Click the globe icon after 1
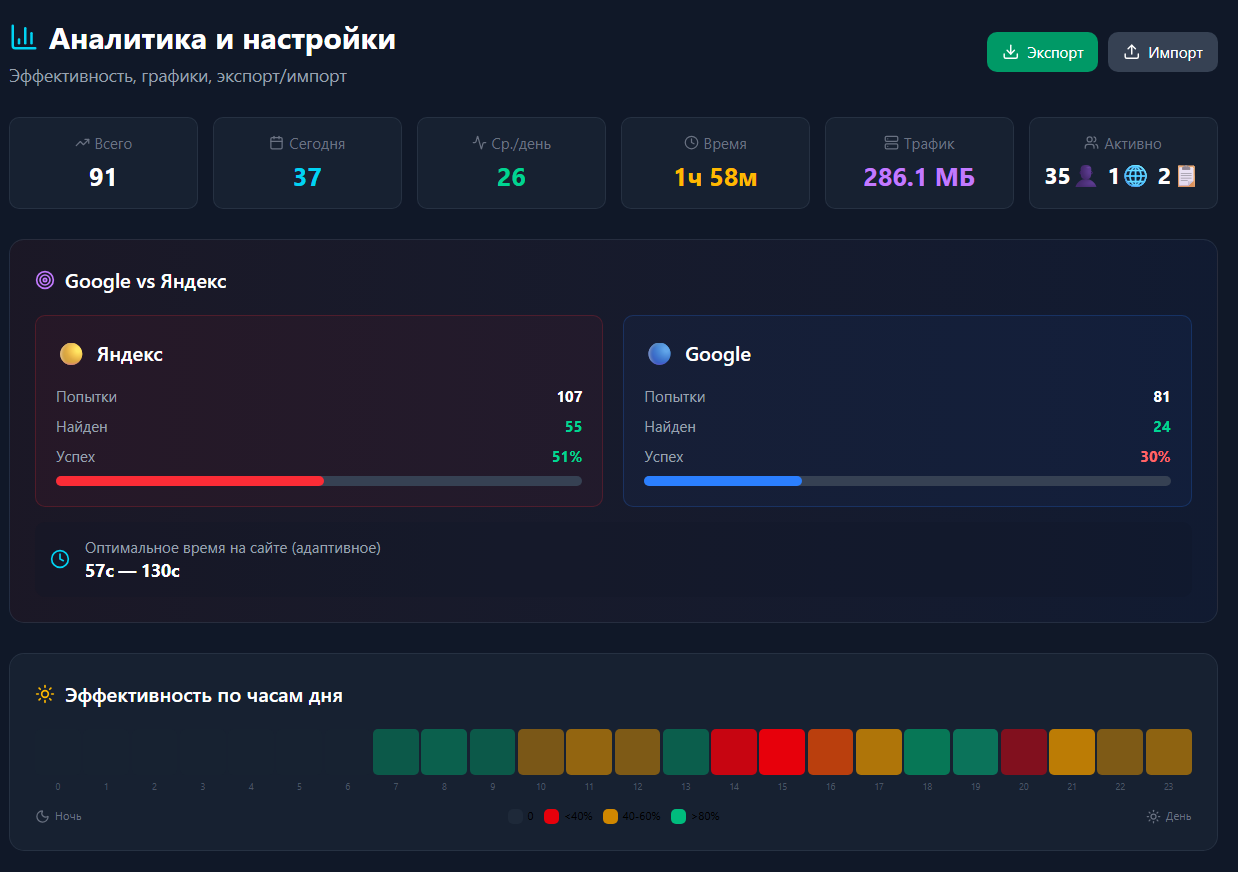This screenshot has width=1238, height=872. pyautogui.click(x=1135, y=176)
